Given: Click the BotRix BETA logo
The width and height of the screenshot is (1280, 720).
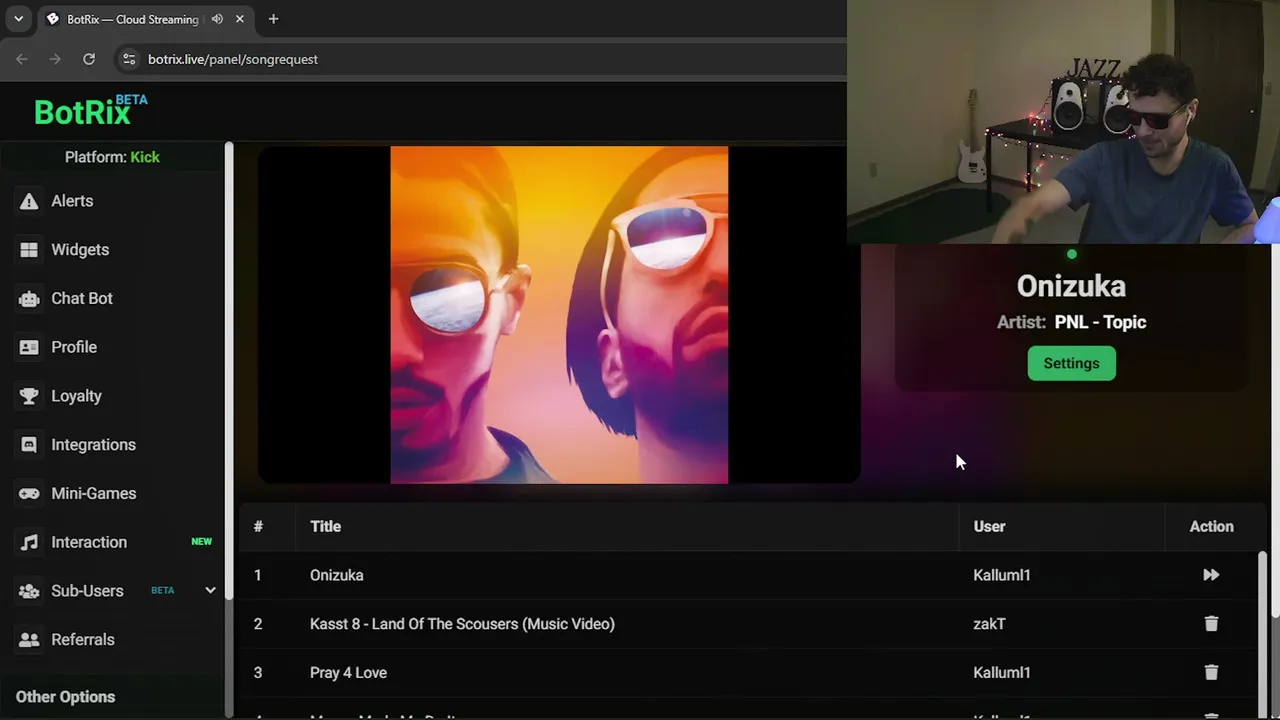Looking at the screenshot, I should pyautogui.click(x=90, y=110).
